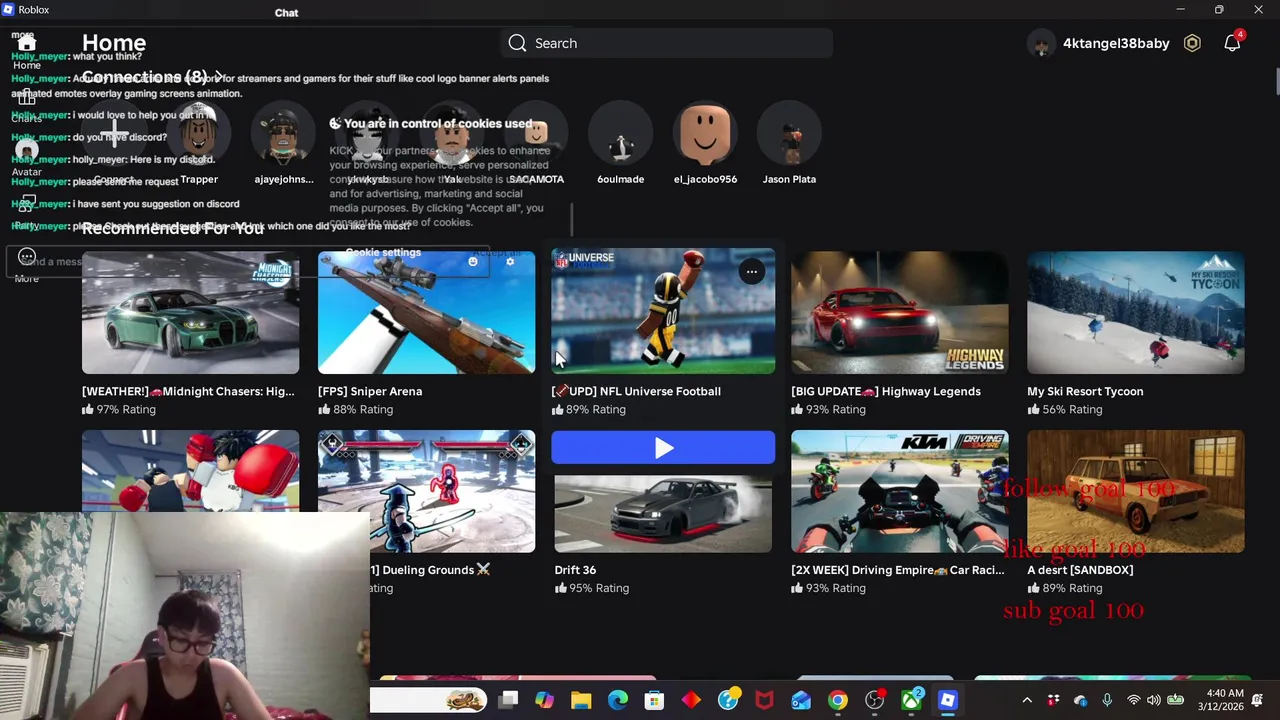Open Copilot from the taskbar
Image resolution: width=1280 pixels, height=720 pixels.
(544, 700)
